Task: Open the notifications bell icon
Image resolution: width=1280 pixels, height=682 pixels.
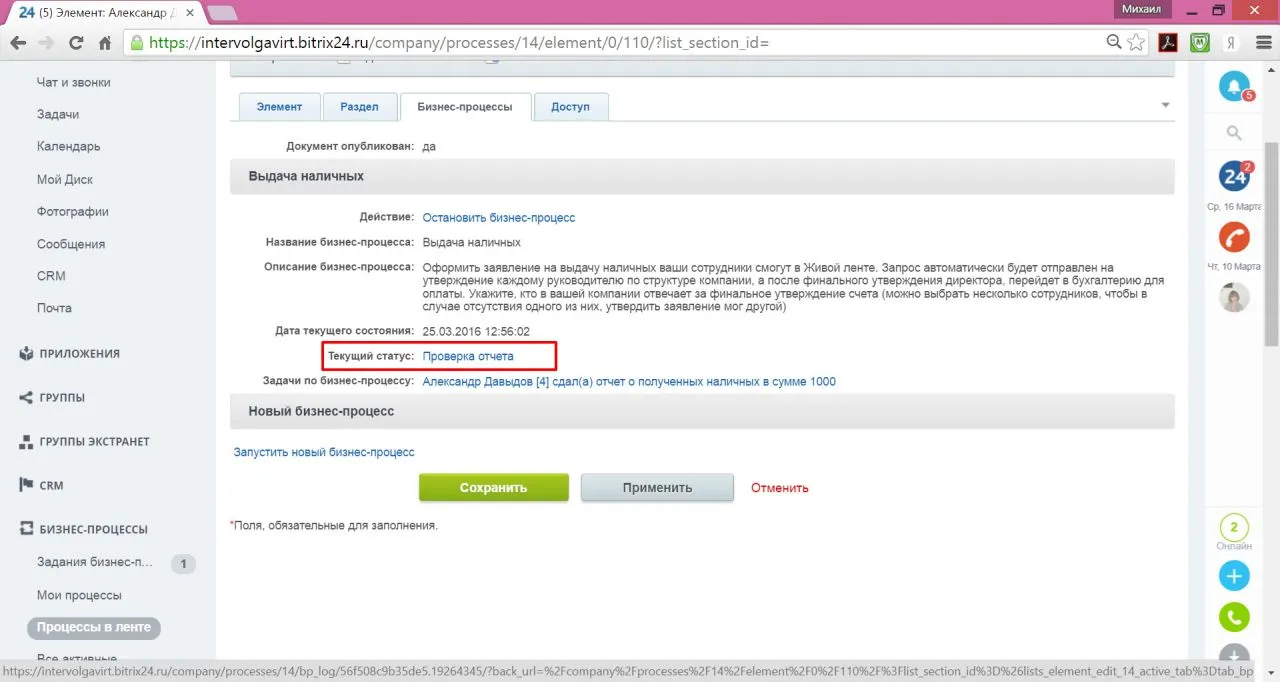Action: point(1234,87)
